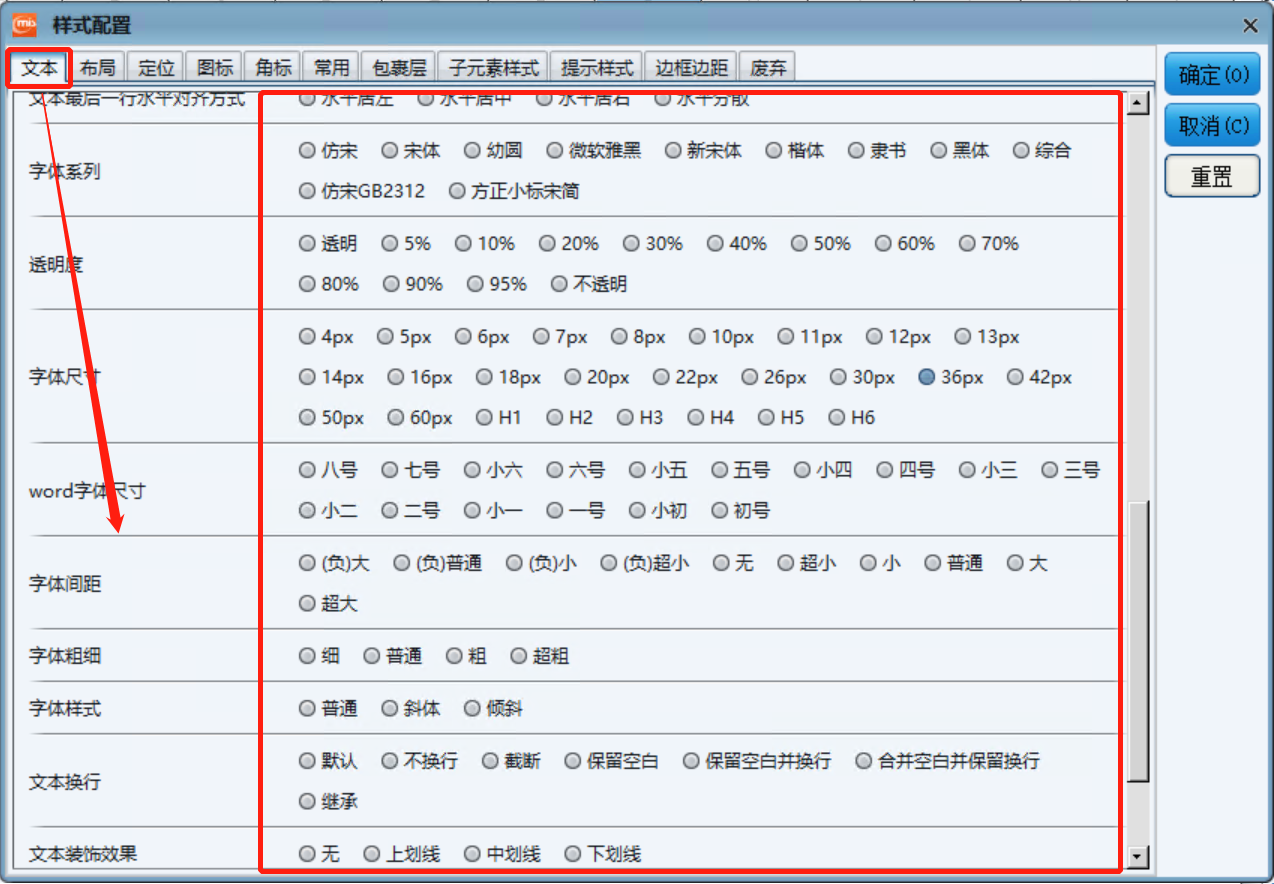Switch to the 边框边距 tab
This screenshot has height=884, width=1274.
coord(691,68)
